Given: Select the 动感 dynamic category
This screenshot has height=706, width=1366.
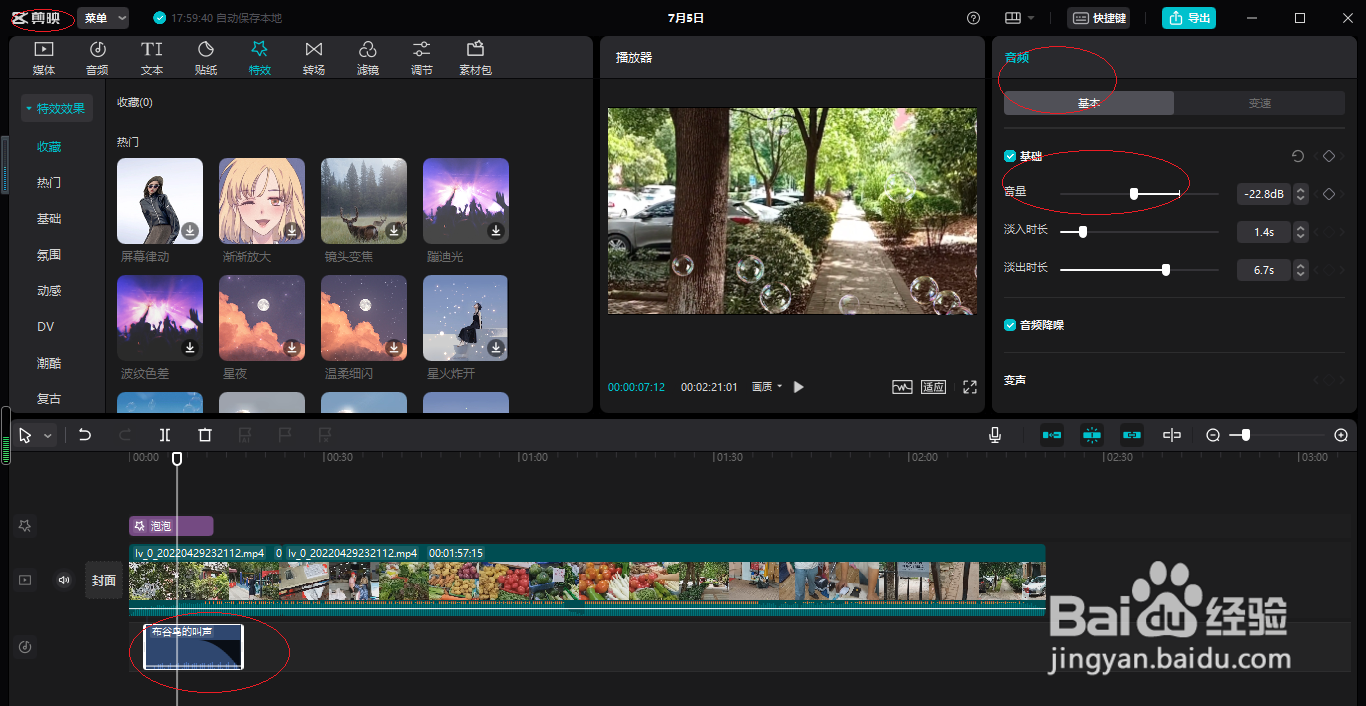Looking at the screenshot, I should pos(49,290).
